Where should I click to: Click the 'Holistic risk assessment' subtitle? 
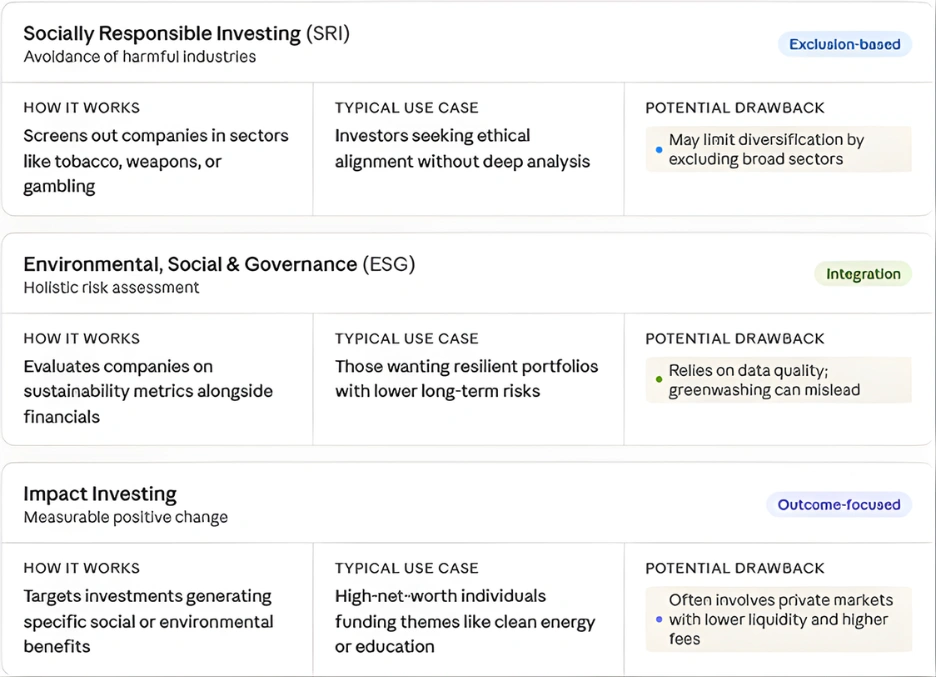pyautogui.click(x=111, y=288)
